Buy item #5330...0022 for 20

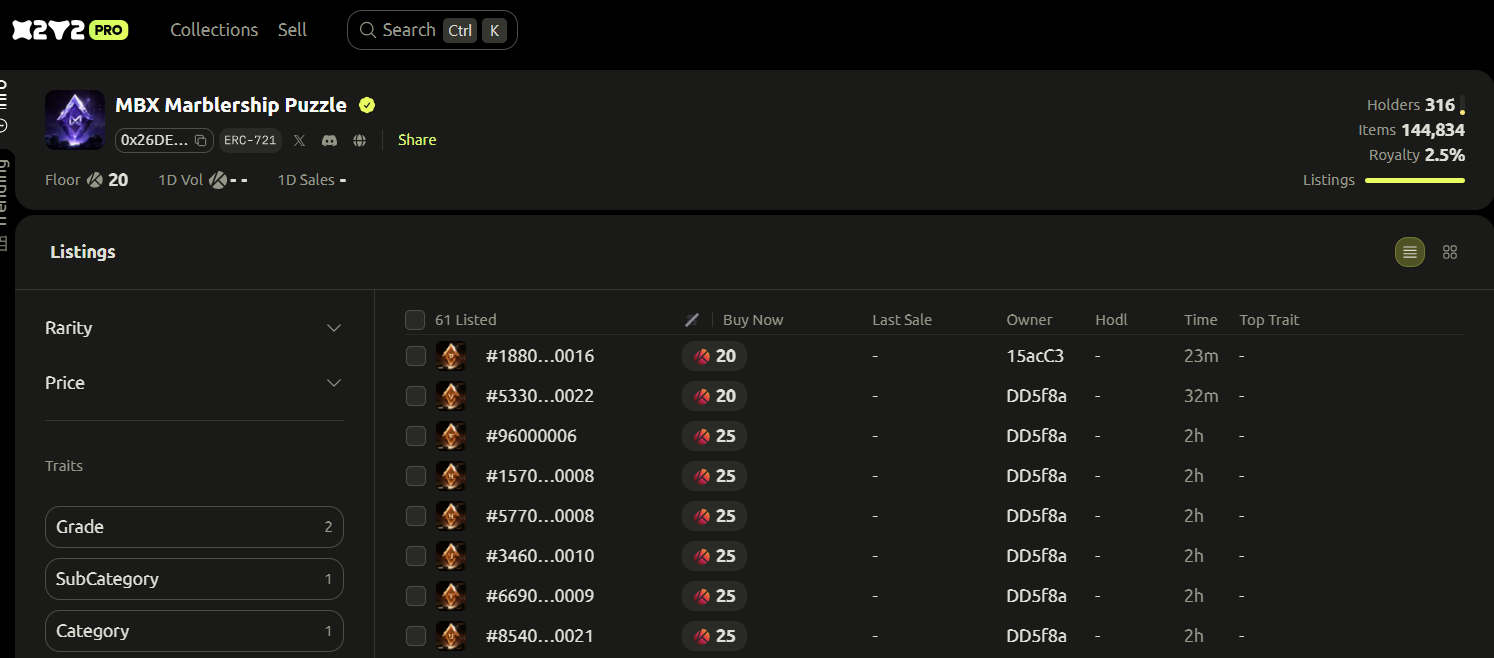[x=715, y=396]
